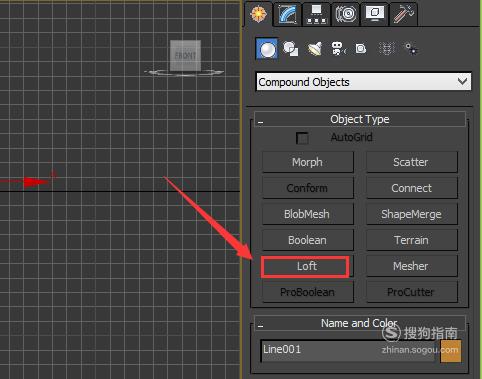Click the Connect button
Screen dimensions: 482x379
(x=411, y=188)
